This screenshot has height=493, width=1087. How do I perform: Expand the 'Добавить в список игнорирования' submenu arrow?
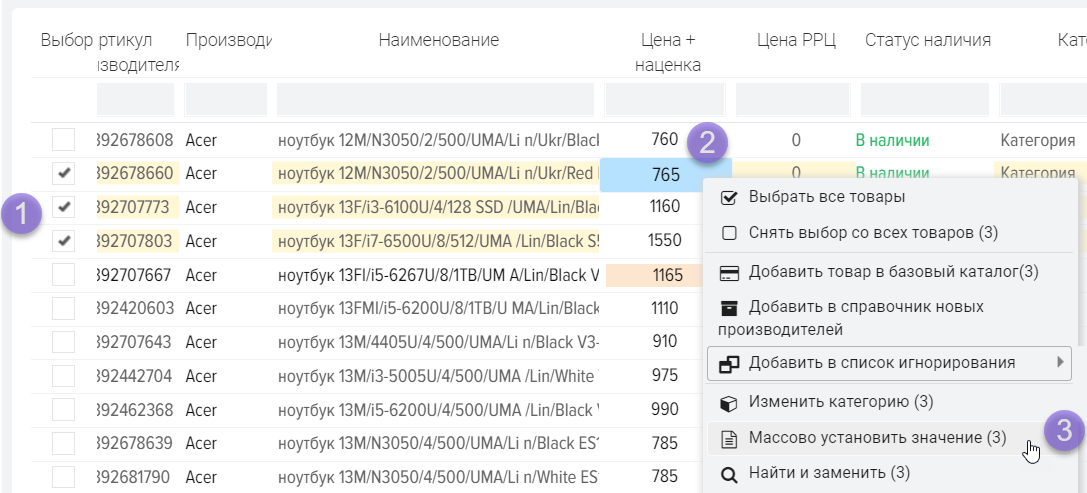pyautogui.click(x=1059, y=362)
